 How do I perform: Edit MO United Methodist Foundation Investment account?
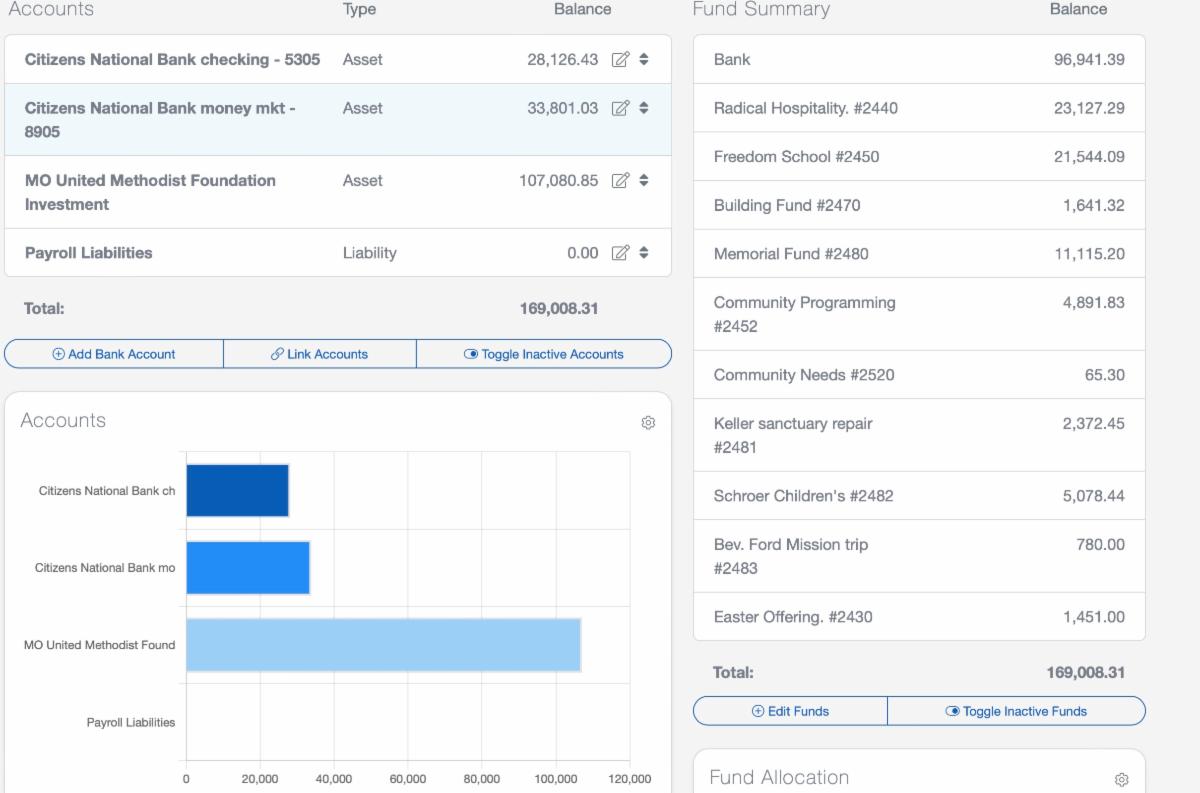pos(620,181)
